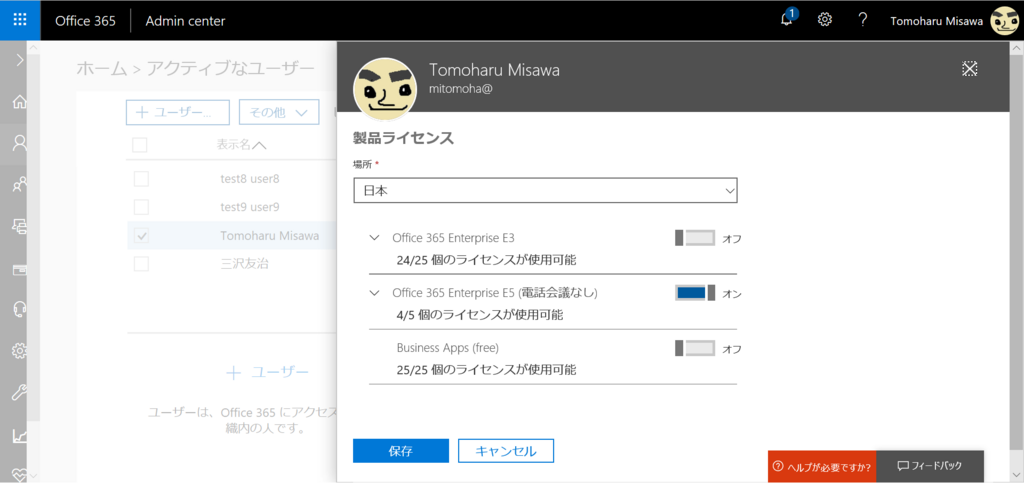Open Setup wrench icon in sidebar
This screenshot has width=1024, height=483.
[x=20, y=393]
